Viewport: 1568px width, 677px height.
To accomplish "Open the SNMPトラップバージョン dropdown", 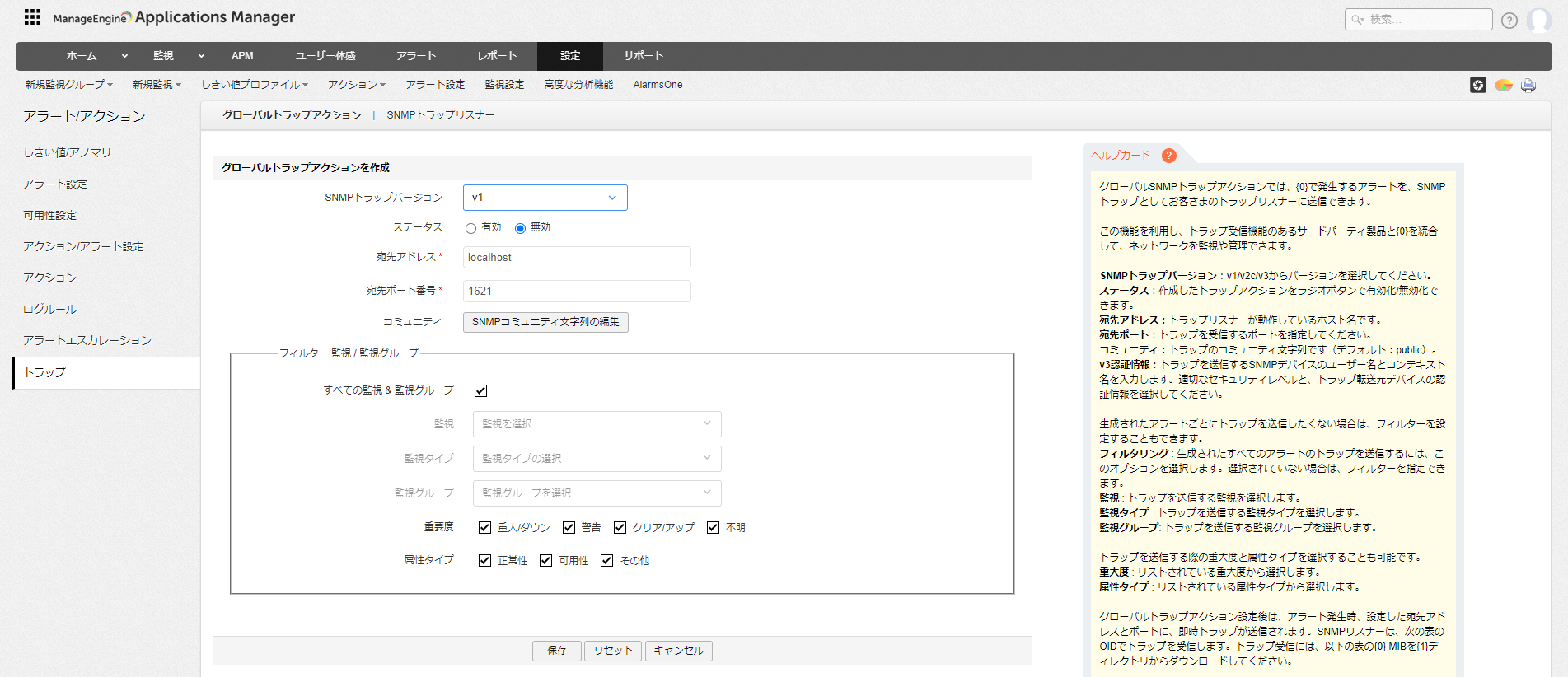I will click(x=545, y=198).
